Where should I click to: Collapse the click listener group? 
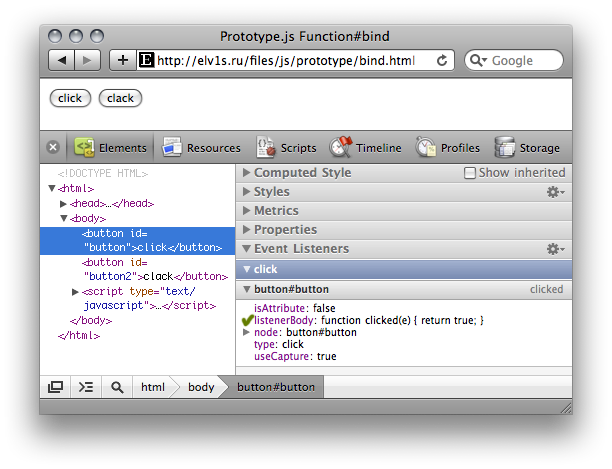point(246,269)
